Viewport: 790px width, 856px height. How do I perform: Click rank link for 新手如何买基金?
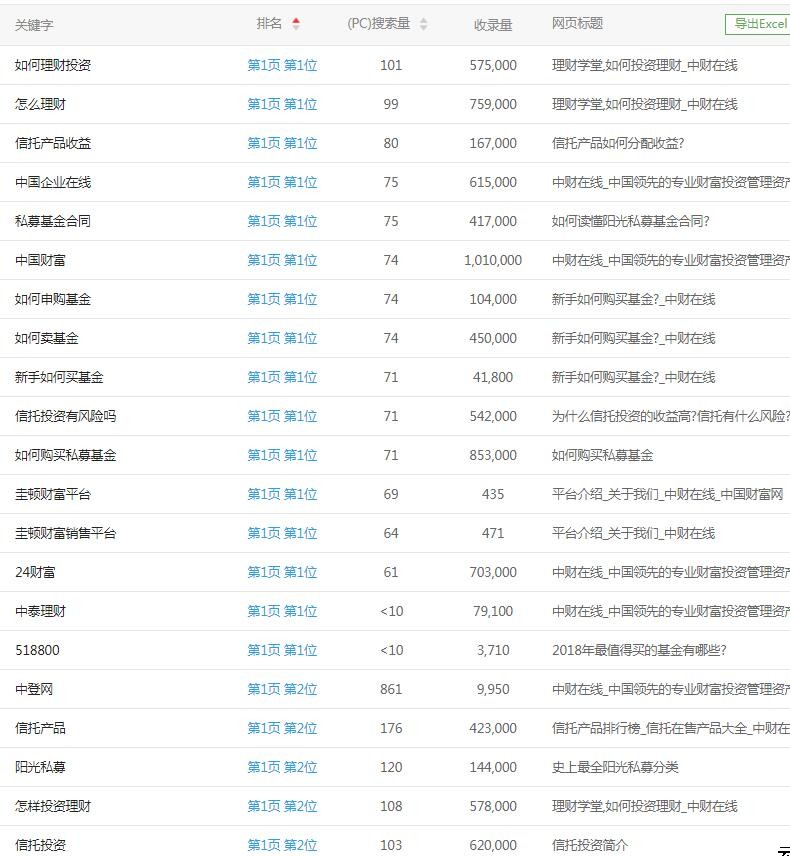[282, 377]
